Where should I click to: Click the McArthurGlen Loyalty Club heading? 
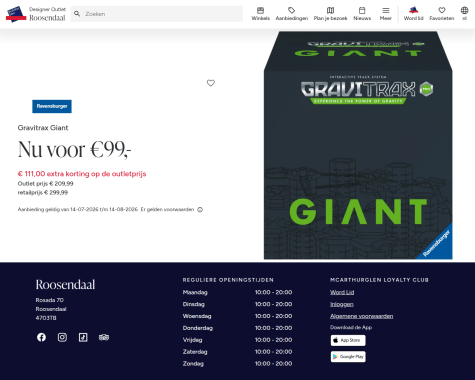(379, 280)
